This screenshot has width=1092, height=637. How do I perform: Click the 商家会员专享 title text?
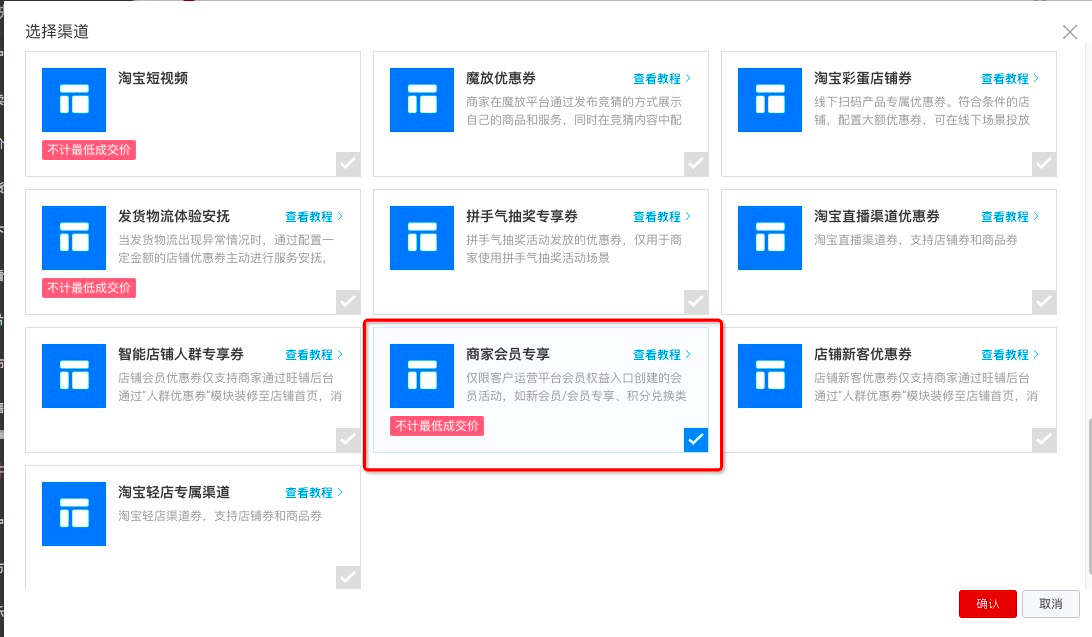(508, 354)
